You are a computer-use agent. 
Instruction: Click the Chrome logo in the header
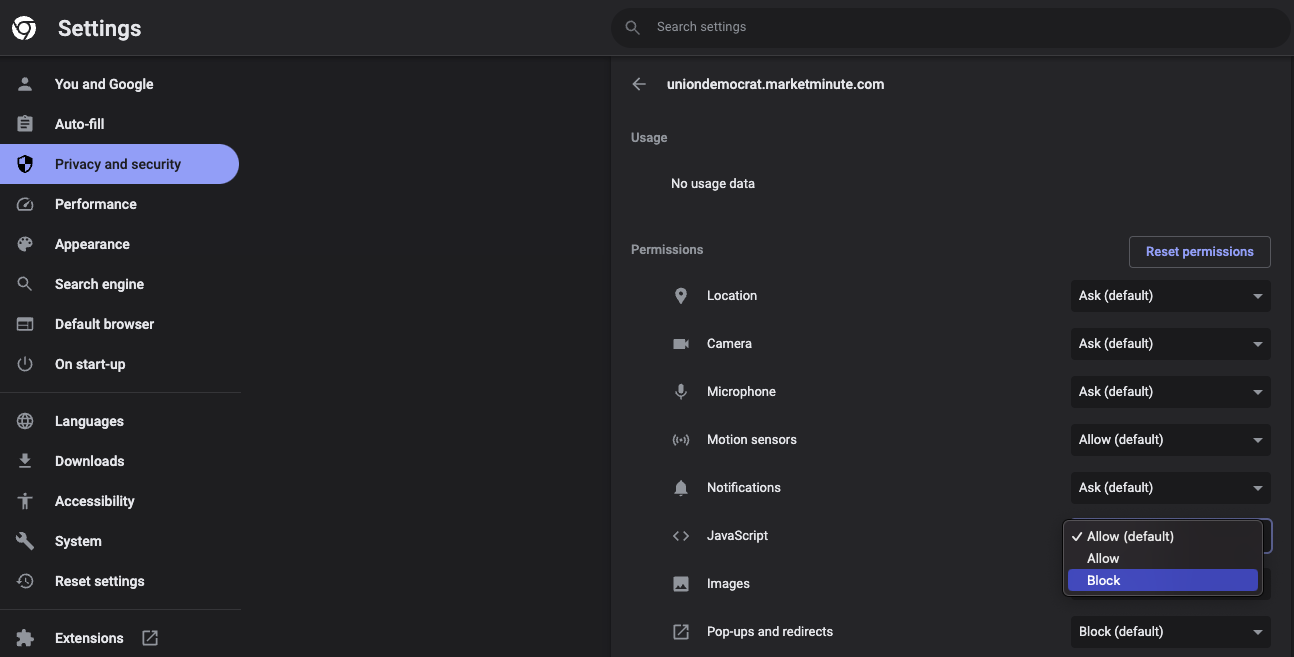pos(24,29)
